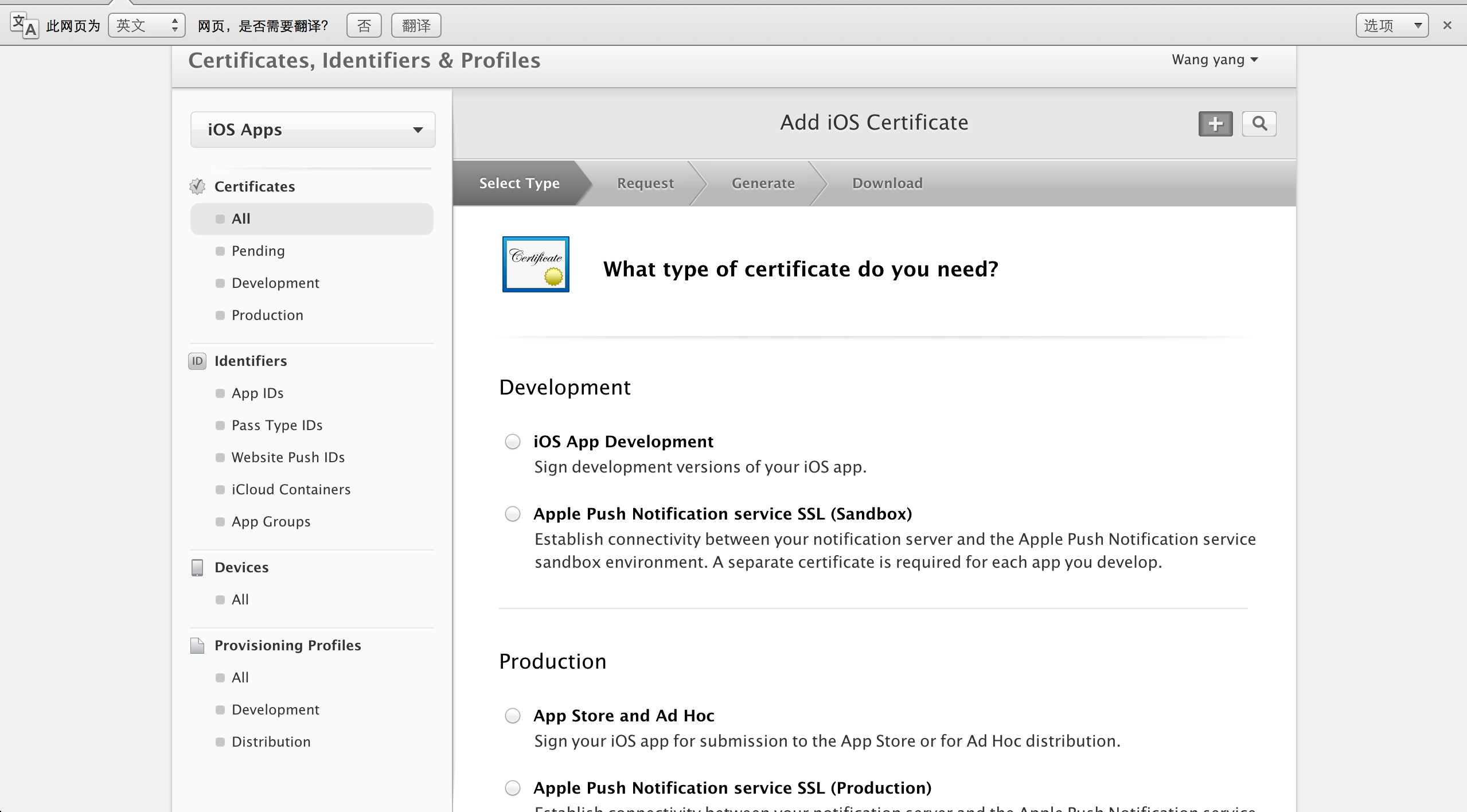The width and height of the screenshot is (1467, 812).
Task: Click the Generate step tab
Action: (x=763, y=183)
